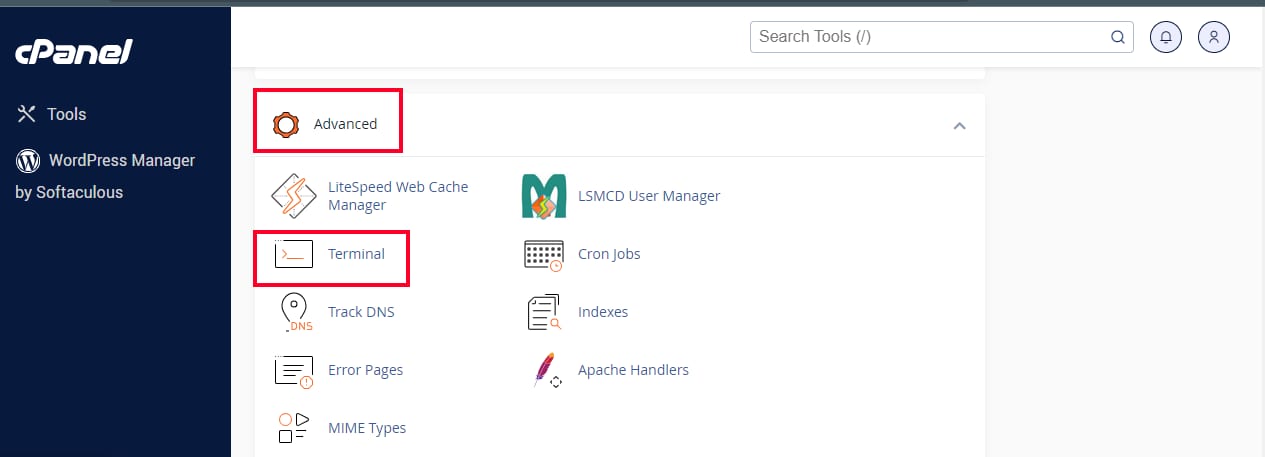Focus the Search Tools input field
Image resolution: width=1265 pixels, height=457 pixels.
coord(930,37)
